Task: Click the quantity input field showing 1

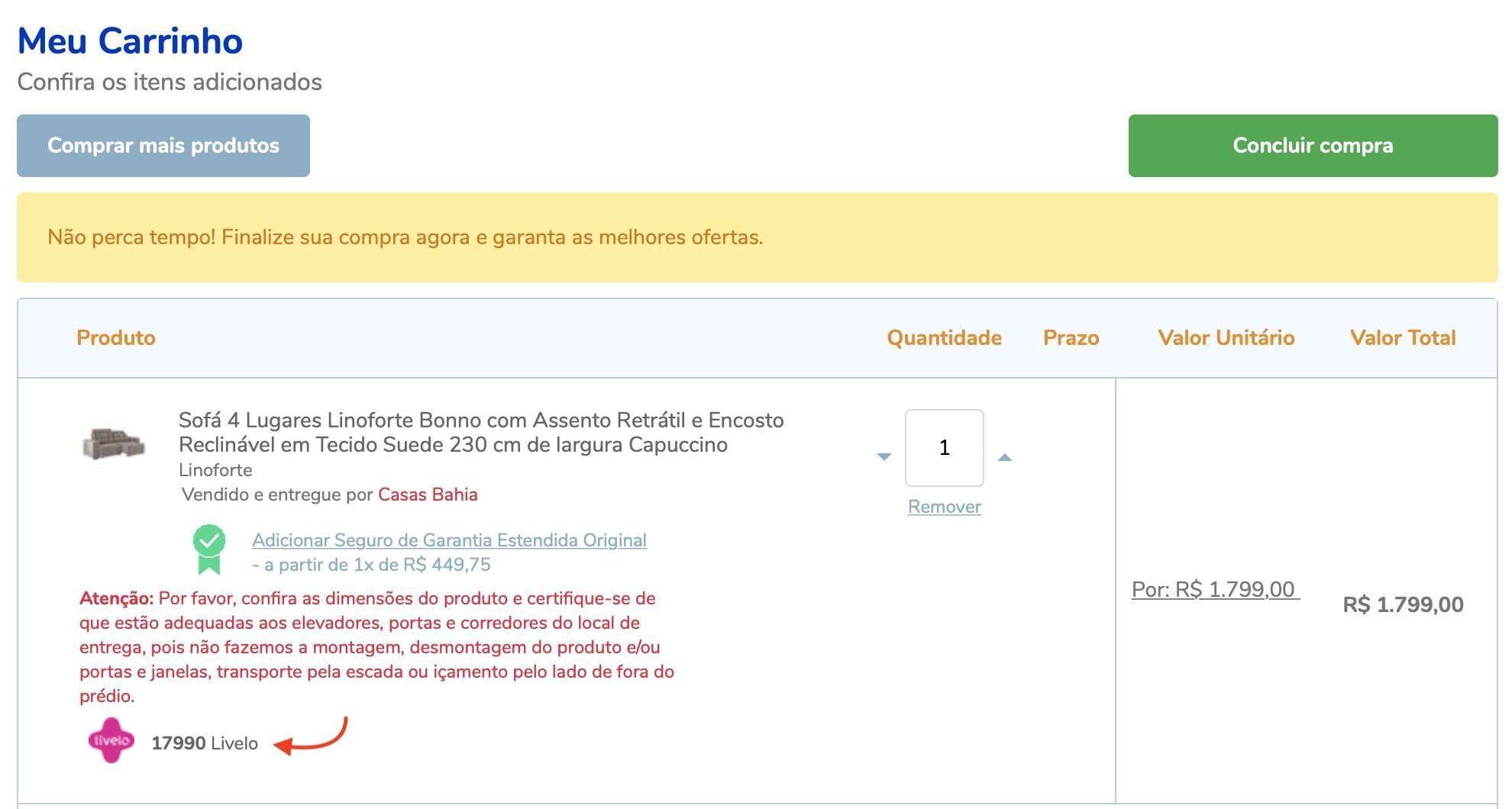Action: (945, 448)
